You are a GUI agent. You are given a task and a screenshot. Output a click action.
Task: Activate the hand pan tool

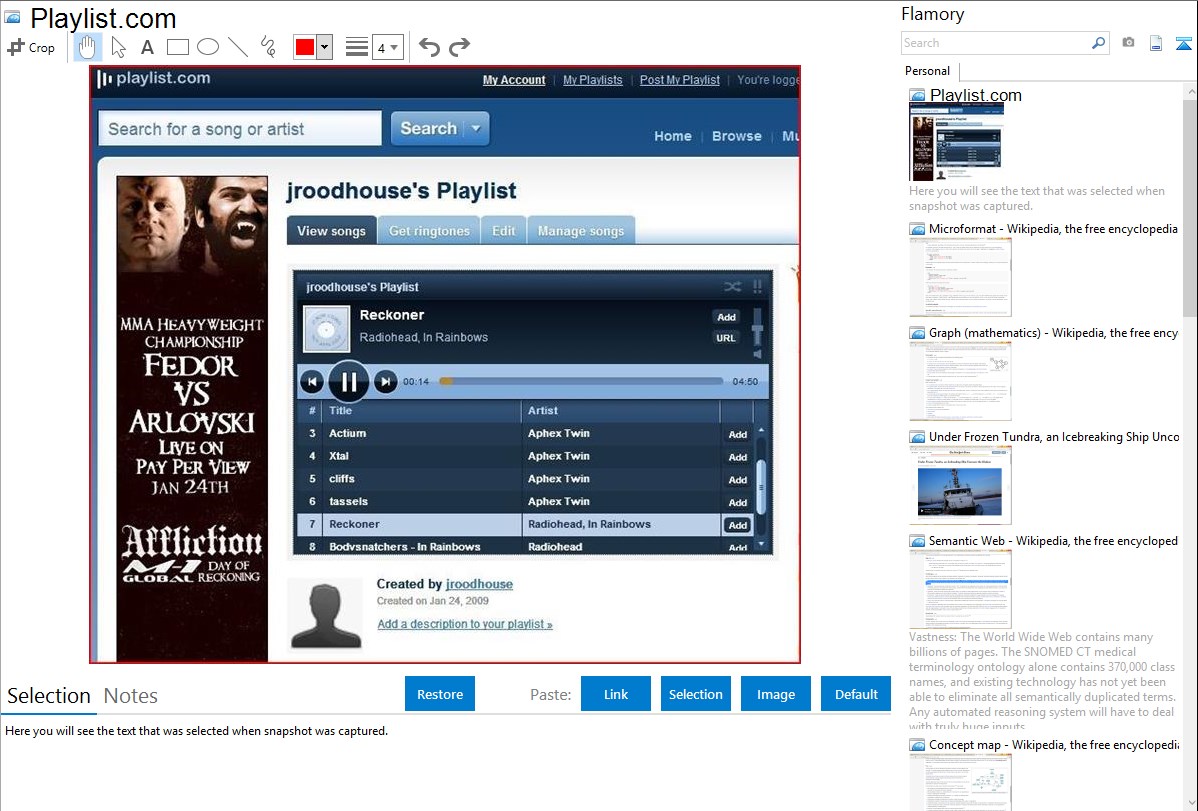[87, 47]
